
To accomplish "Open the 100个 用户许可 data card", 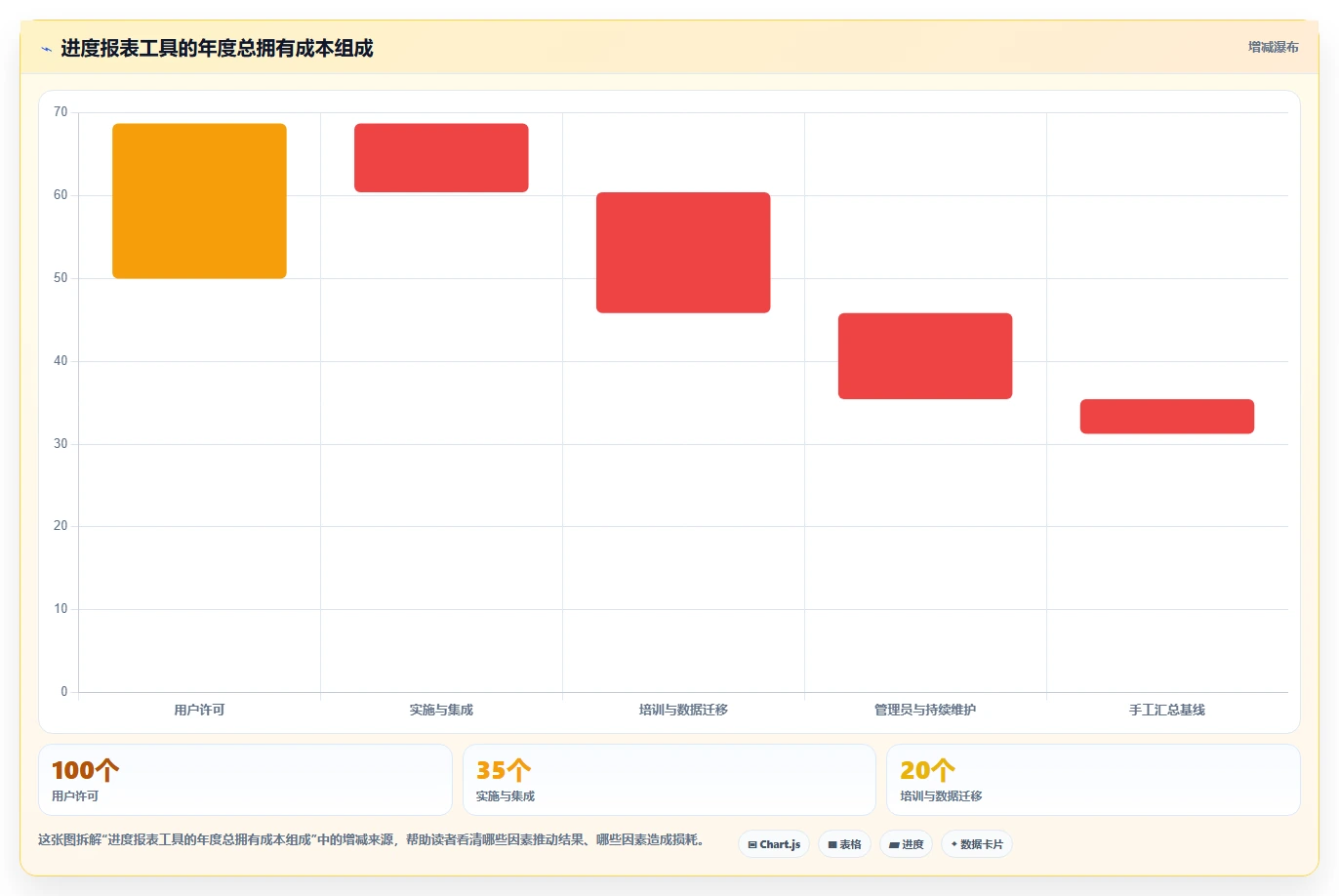I will (x=245, y=780).
